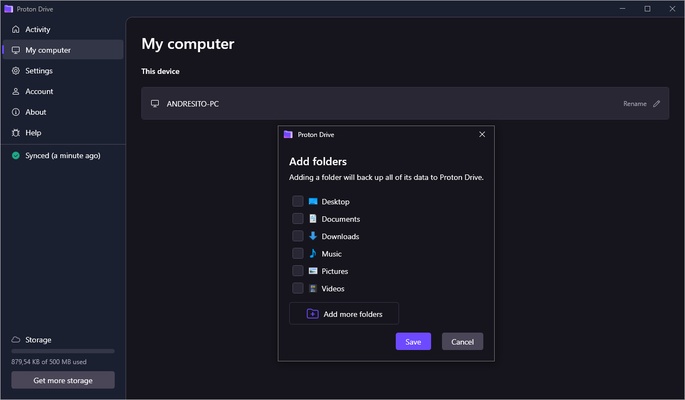Viewport: 685px width, 400px height.
Task: Minimize the Proton Drive window
Action: (x=623, y=9)
